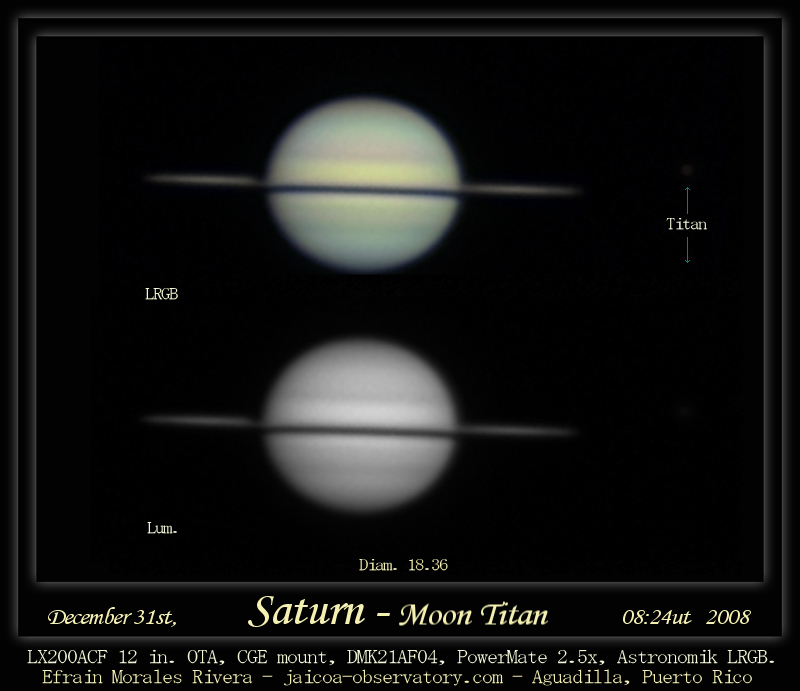Click the equipment line starting "LX200ACF 12 in."

[x=401, y=657]
